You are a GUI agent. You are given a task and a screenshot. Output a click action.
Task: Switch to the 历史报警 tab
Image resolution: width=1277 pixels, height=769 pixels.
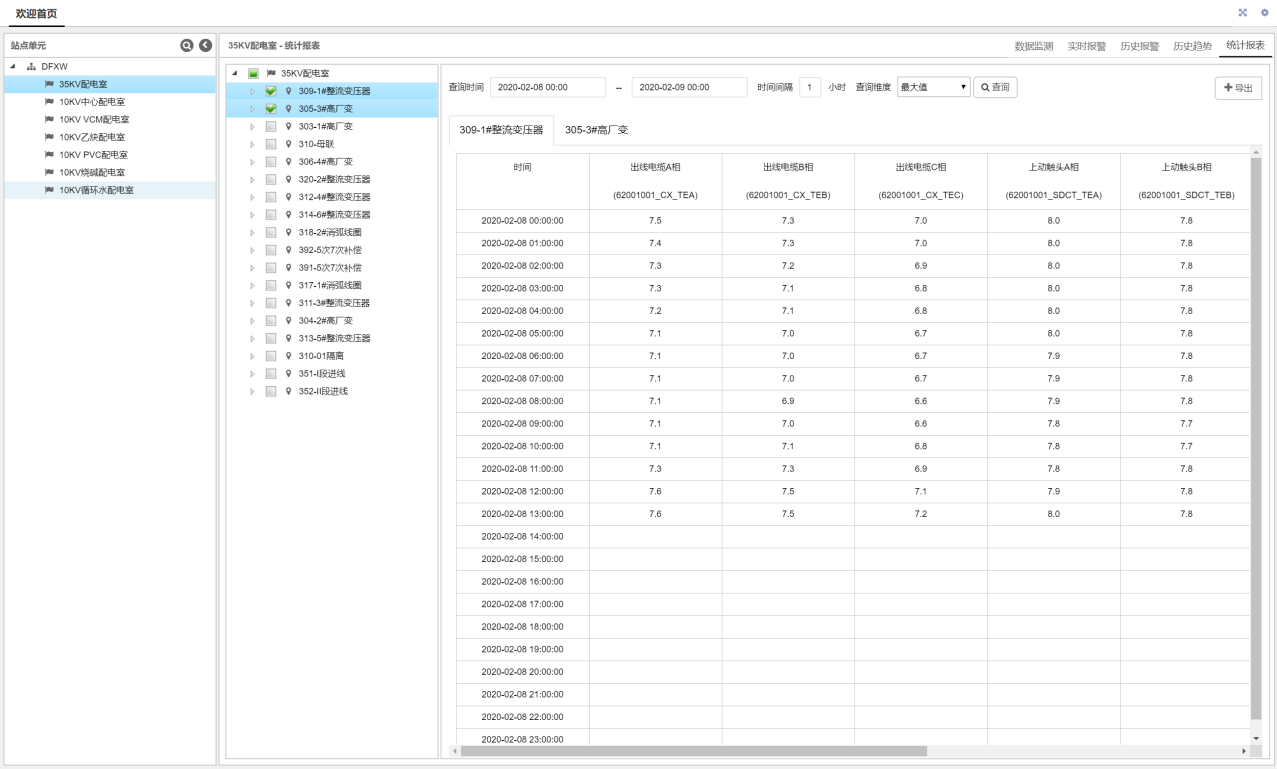1140,46
